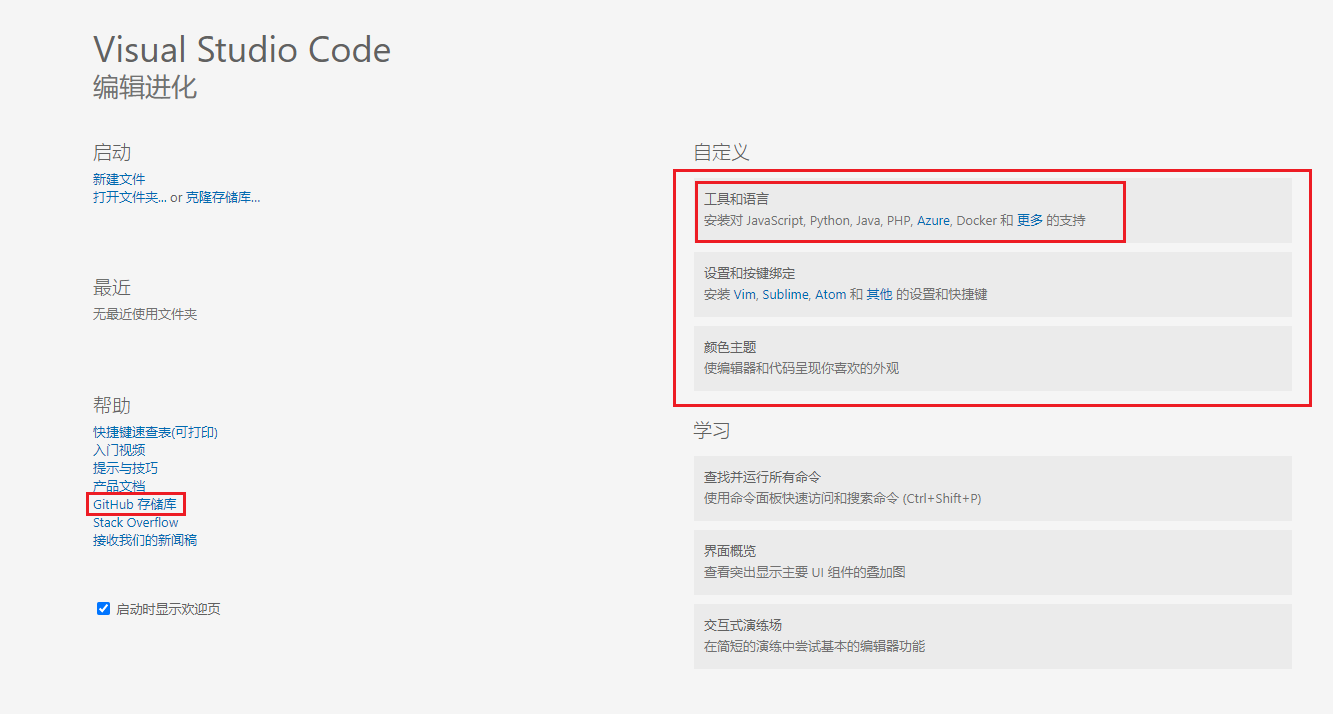Open the 产品文档 link
This screenshot has width=1333, height=714.
click(119, 486)
